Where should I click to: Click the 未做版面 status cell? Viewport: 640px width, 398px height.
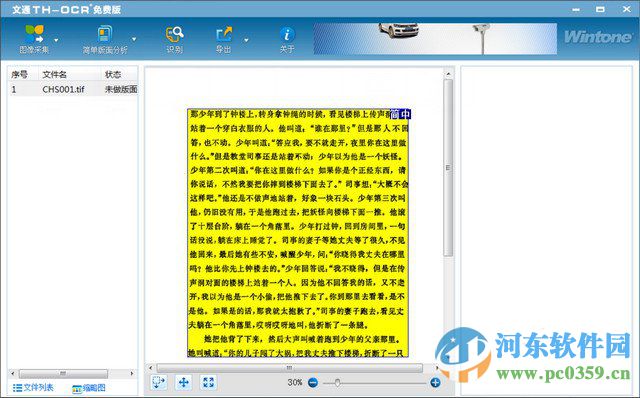point(121,89)
